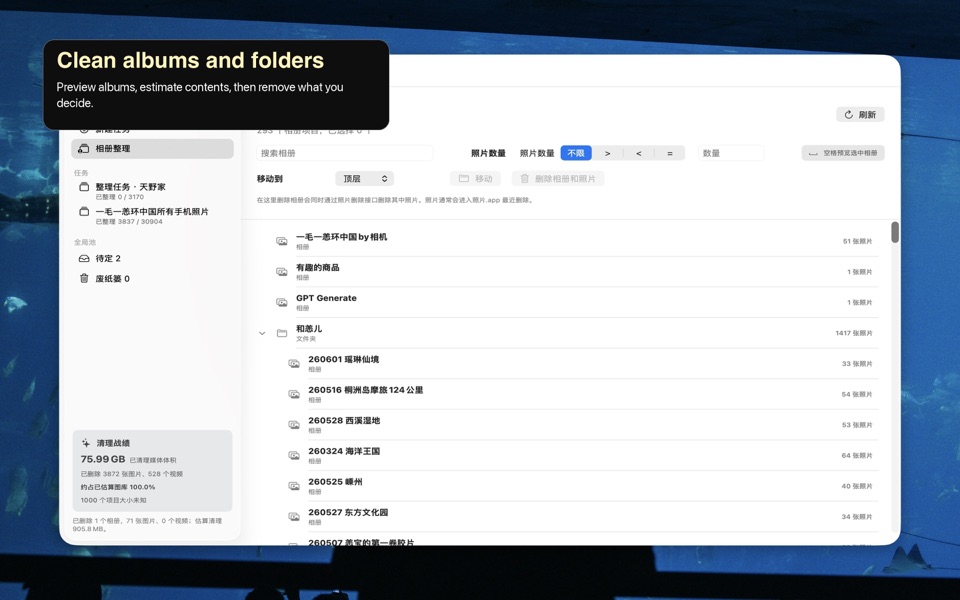This screenshot has height=600, width=960.
Task: Select album 260516 桐洲岛摩旅 124 公里
Action: [568, 394]
